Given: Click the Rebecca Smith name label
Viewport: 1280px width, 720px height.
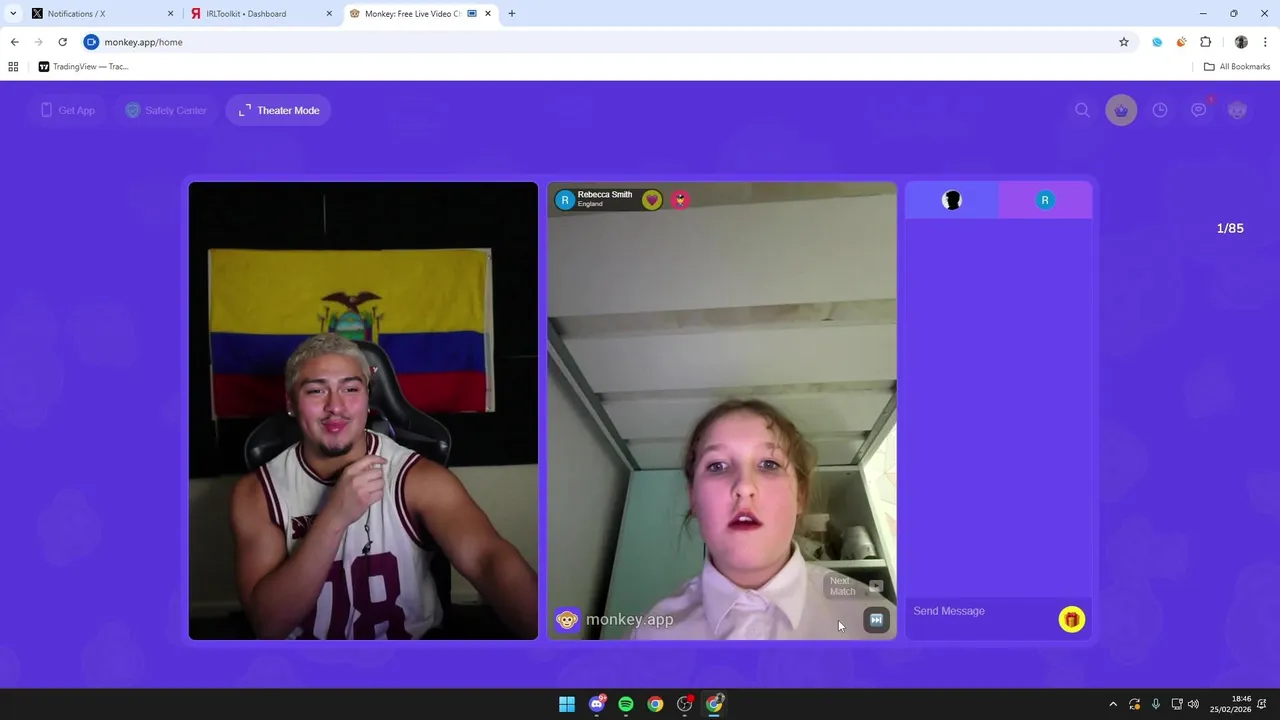Looking at the screenshot, I should click(605, 195).
